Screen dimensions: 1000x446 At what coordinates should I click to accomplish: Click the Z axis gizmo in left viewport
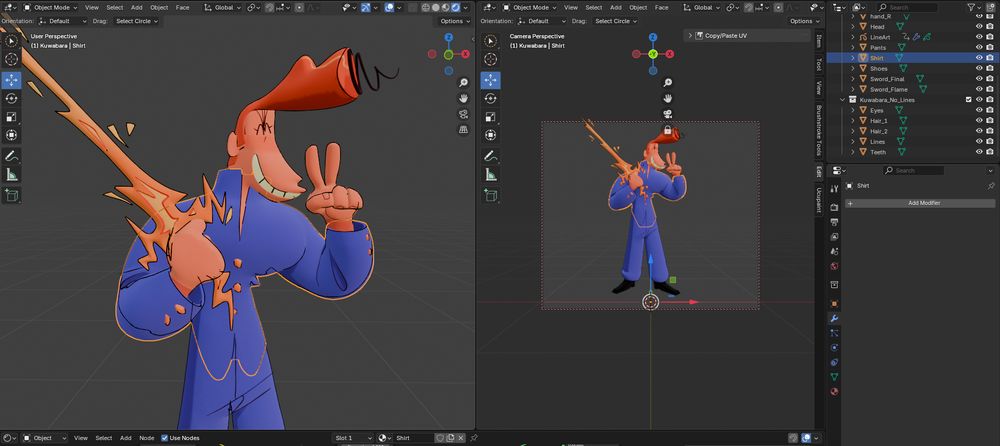448,38
